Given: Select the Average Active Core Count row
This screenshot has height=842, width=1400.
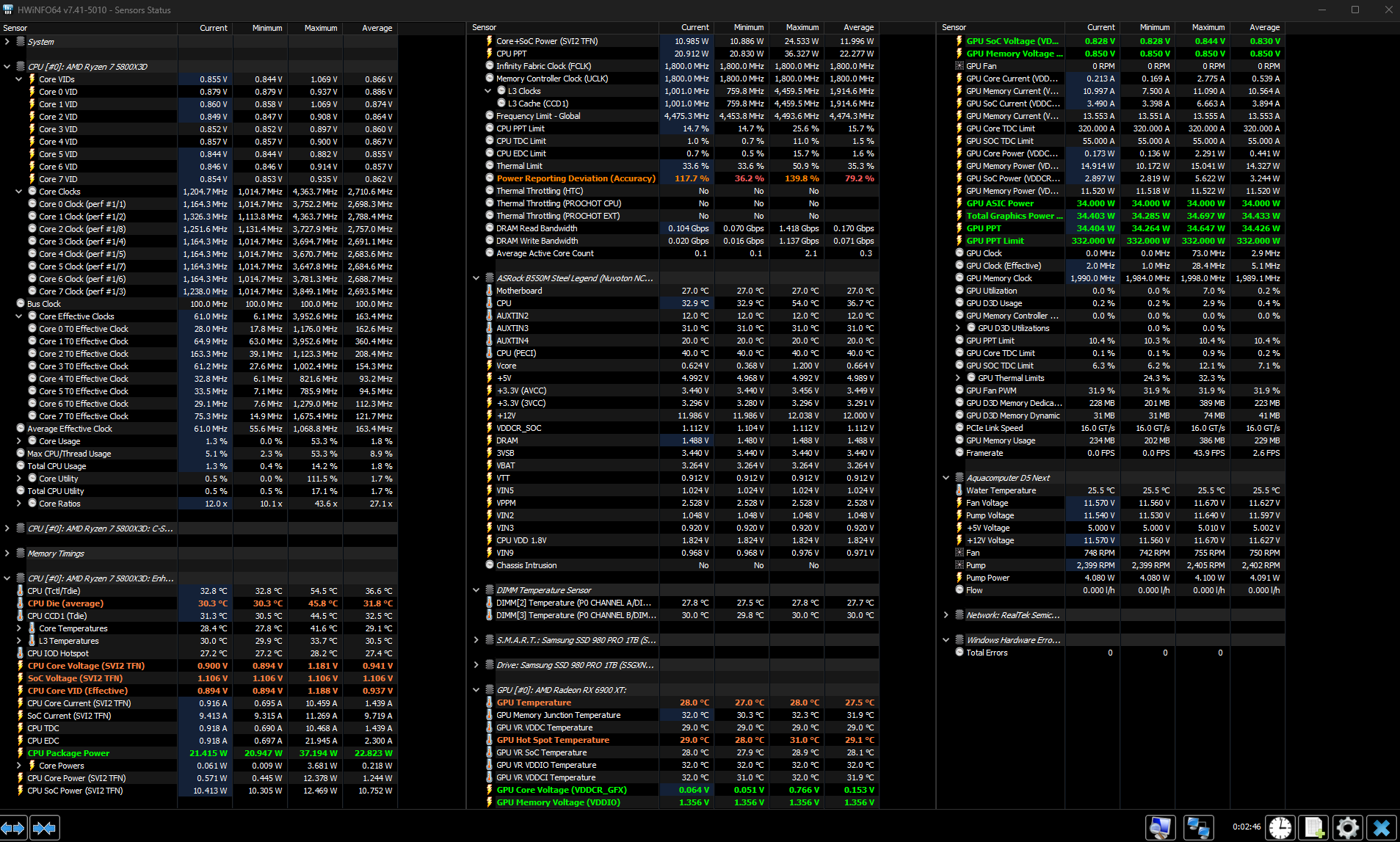Looking at the screenshot, I should (x=674, y=253).
